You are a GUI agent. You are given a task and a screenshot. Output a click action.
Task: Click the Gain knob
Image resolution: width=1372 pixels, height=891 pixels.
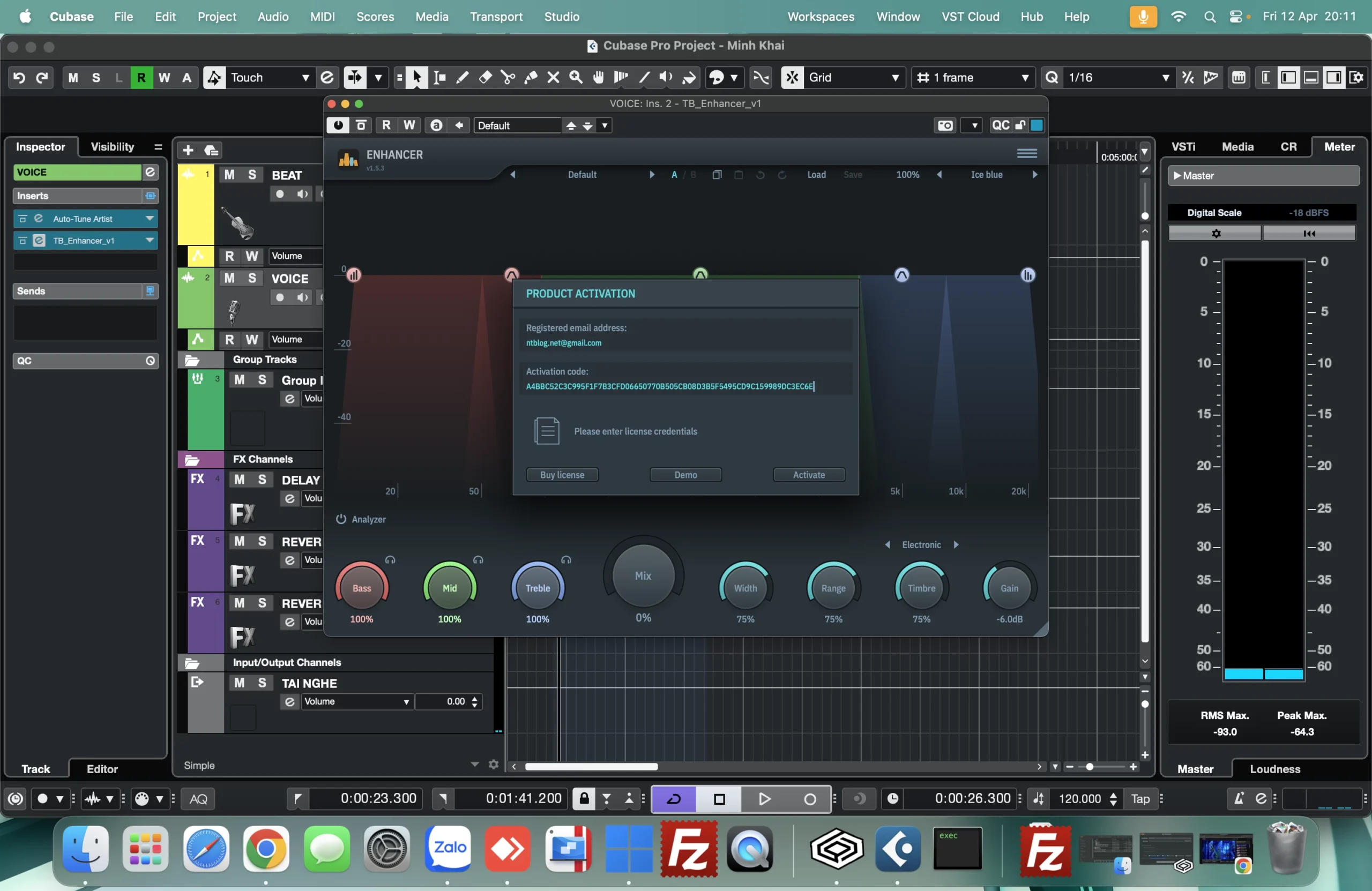pyautogui.click(x=1009, y=588)
